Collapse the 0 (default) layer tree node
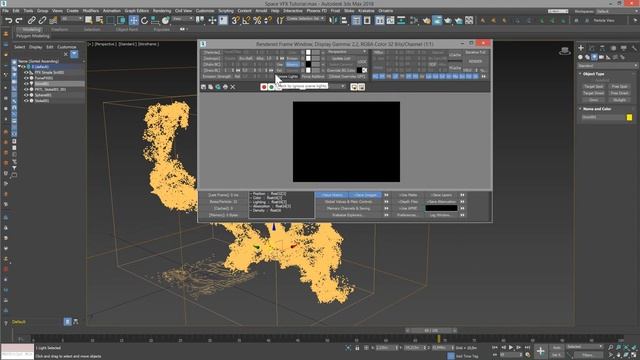Image resolution: width=640 pixels, height=360 pixels. coord(19,67)
